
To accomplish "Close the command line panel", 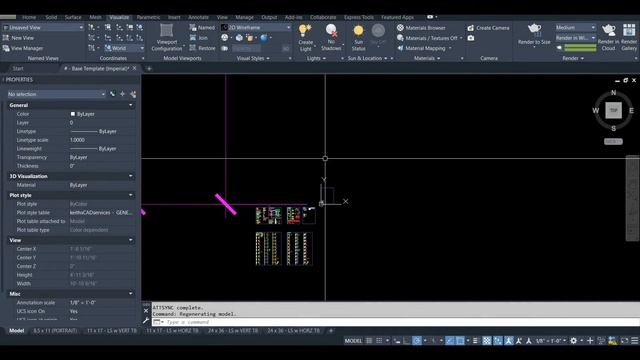I will click(x=146, y=311).
